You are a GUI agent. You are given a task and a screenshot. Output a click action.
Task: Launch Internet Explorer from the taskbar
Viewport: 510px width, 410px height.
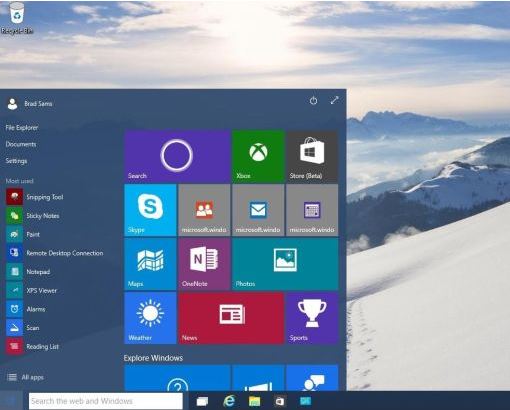point(229,401)
